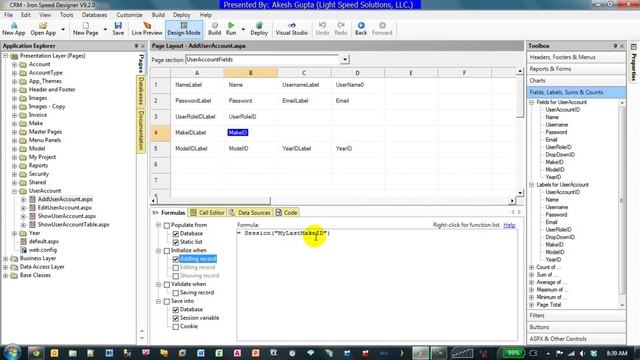
Task: Open the Databases side tab
Action: coord(141,91)
